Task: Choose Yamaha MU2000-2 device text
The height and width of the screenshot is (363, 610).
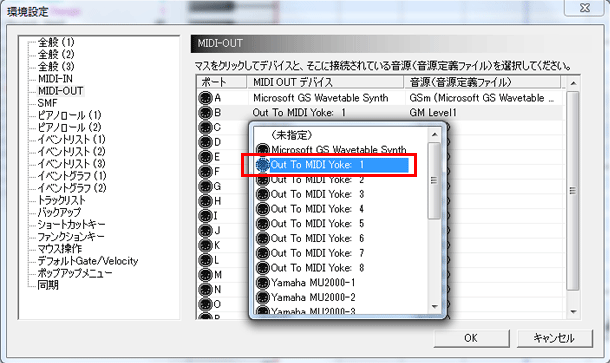Action: pyautogui.click(x=313, y=297)
